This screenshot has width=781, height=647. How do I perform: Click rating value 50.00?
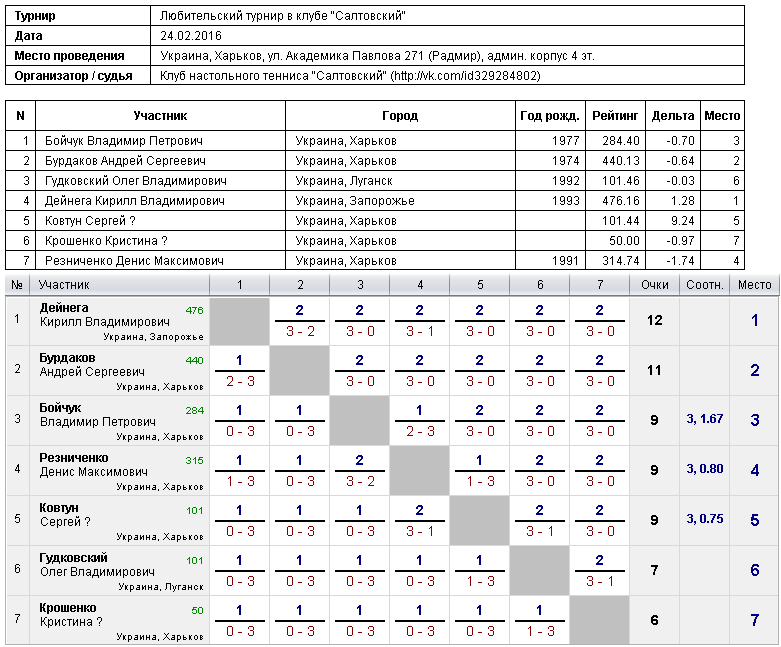tap(624, 241)
